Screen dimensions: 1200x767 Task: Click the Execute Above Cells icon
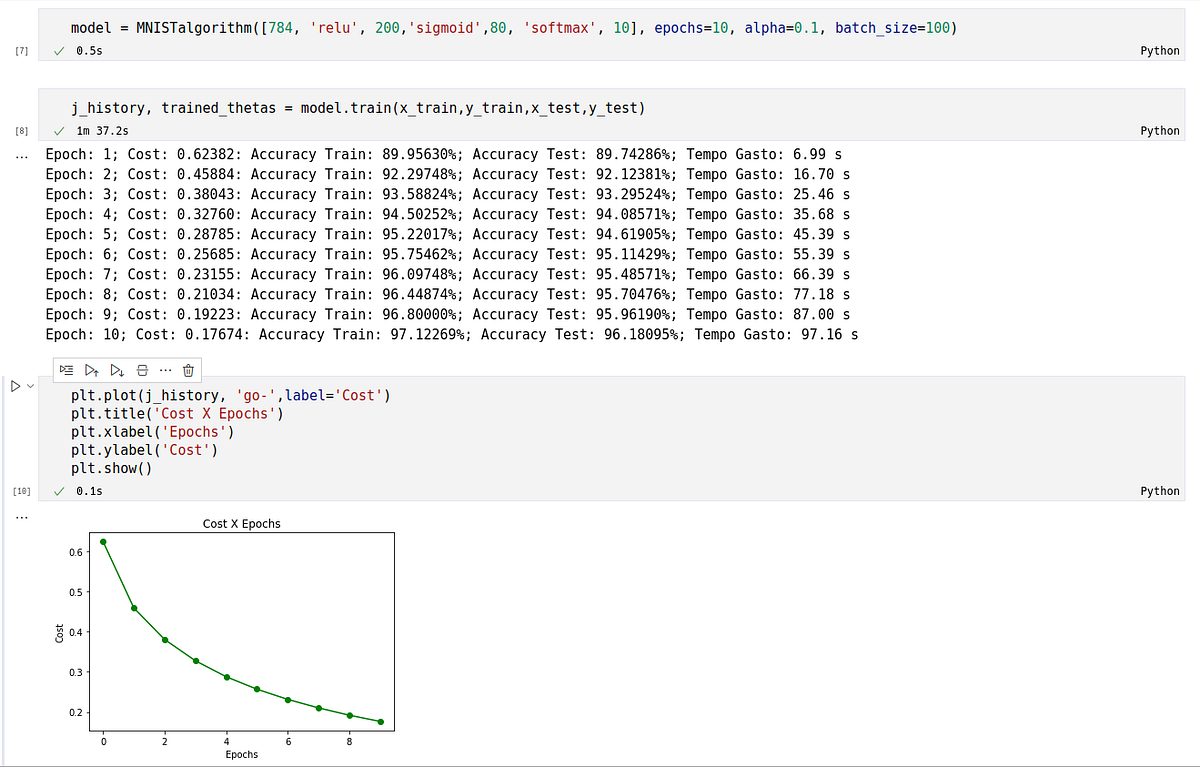pos(91,369)
